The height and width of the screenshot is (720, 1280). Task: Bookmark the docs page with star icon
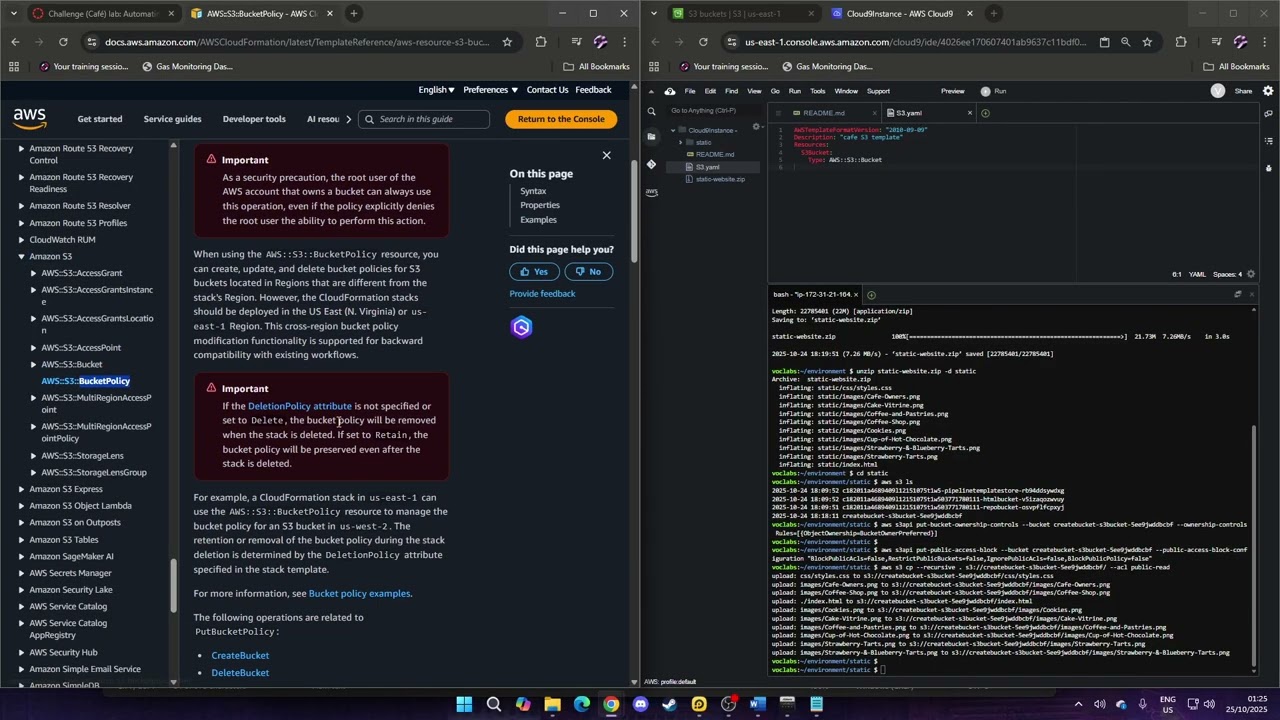click(x=507, y=42)
